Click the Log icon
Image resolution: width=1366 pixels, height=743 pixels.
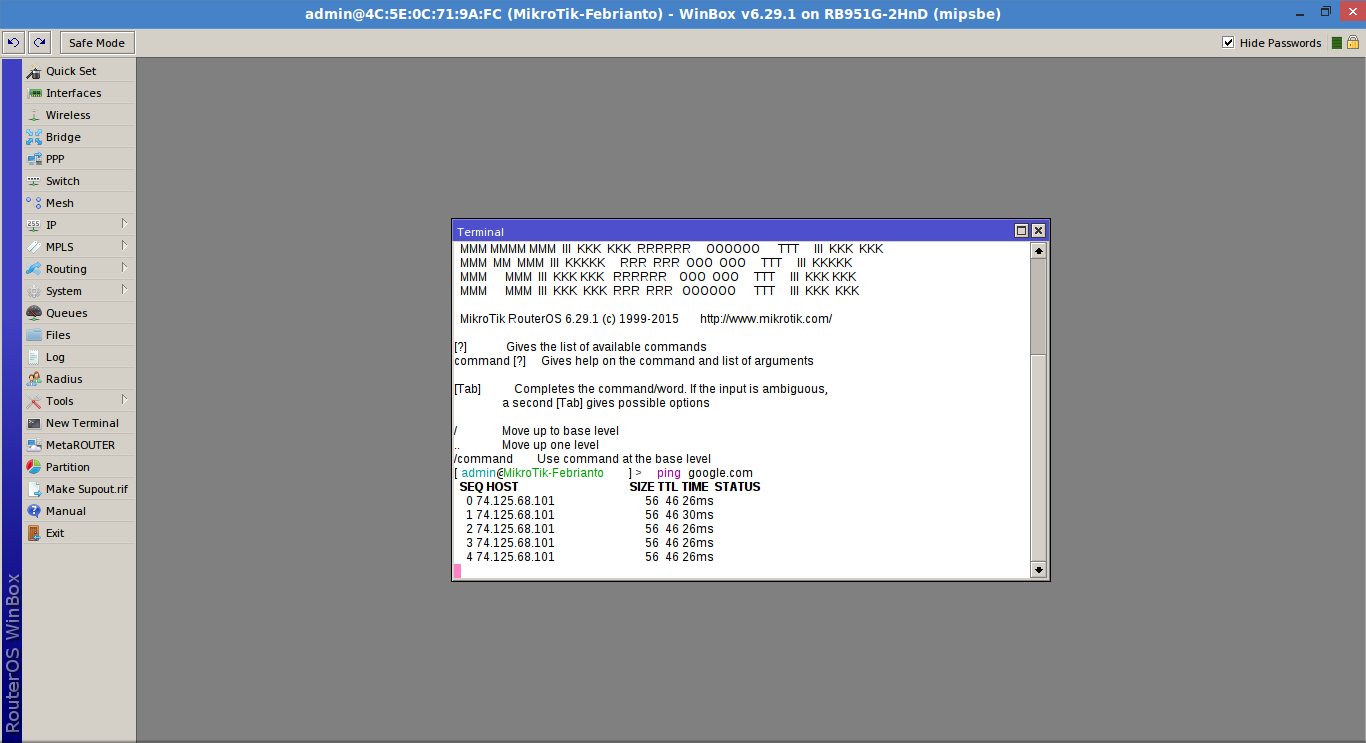(34, 357)
